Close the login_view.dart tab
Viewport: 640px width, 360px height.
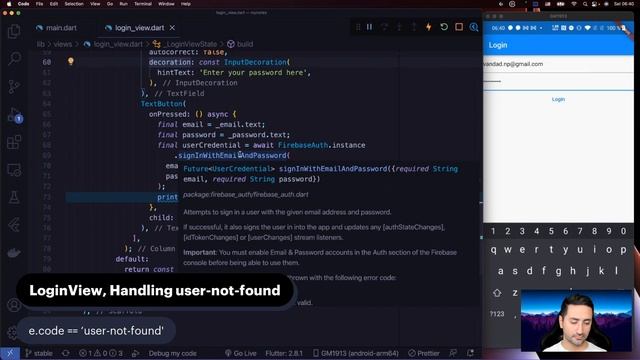pyautogui.click(x=172, y=28)
